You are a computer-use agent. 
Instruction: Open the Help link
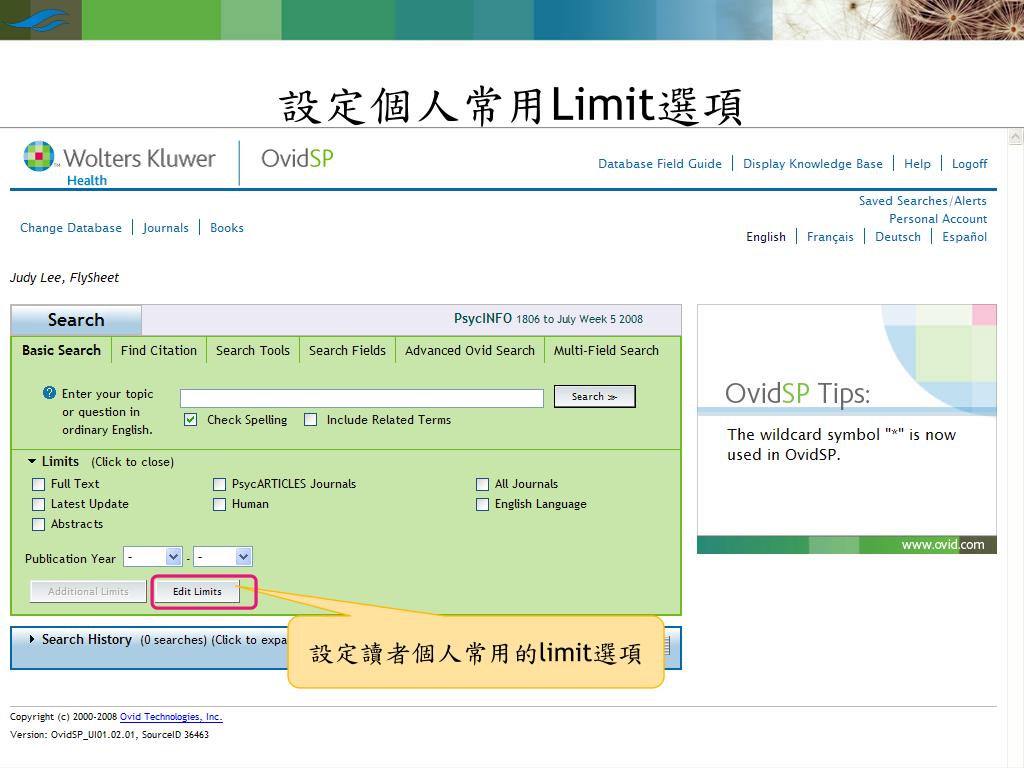(x=917, y=163)
